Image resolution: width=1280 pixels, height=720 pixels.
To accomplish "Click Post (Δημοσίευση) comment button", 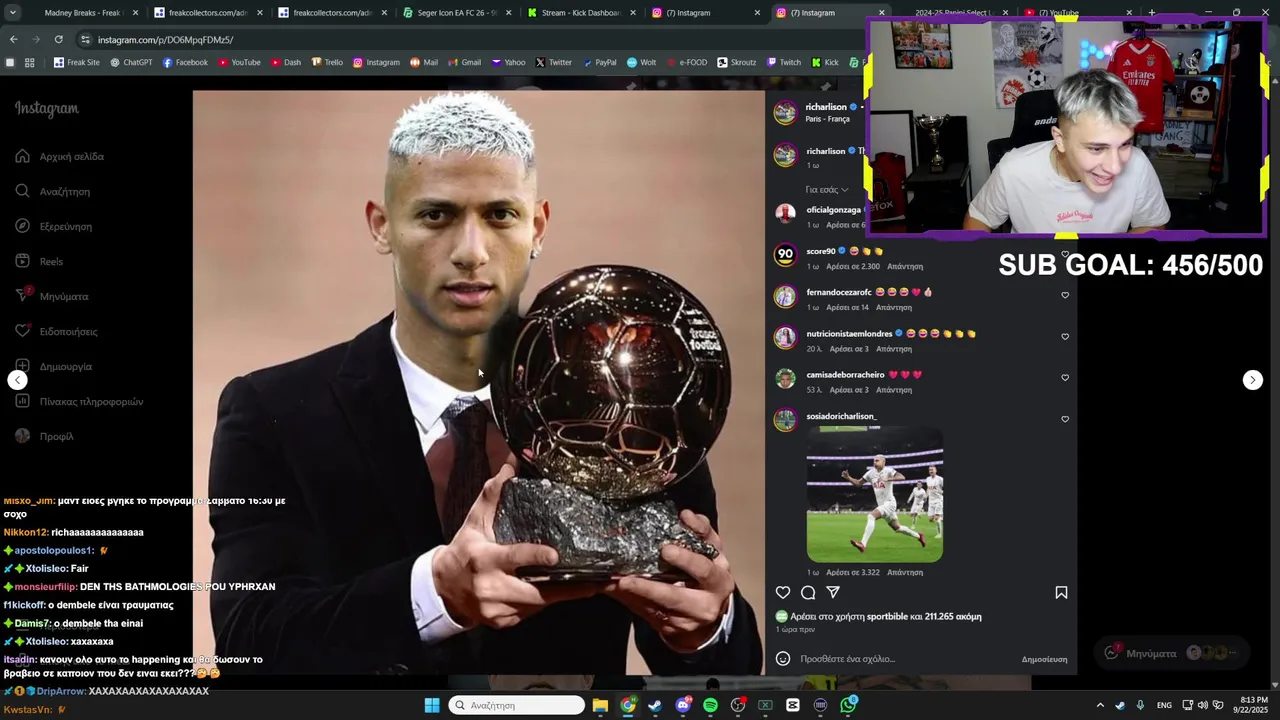I will 1044,660.
